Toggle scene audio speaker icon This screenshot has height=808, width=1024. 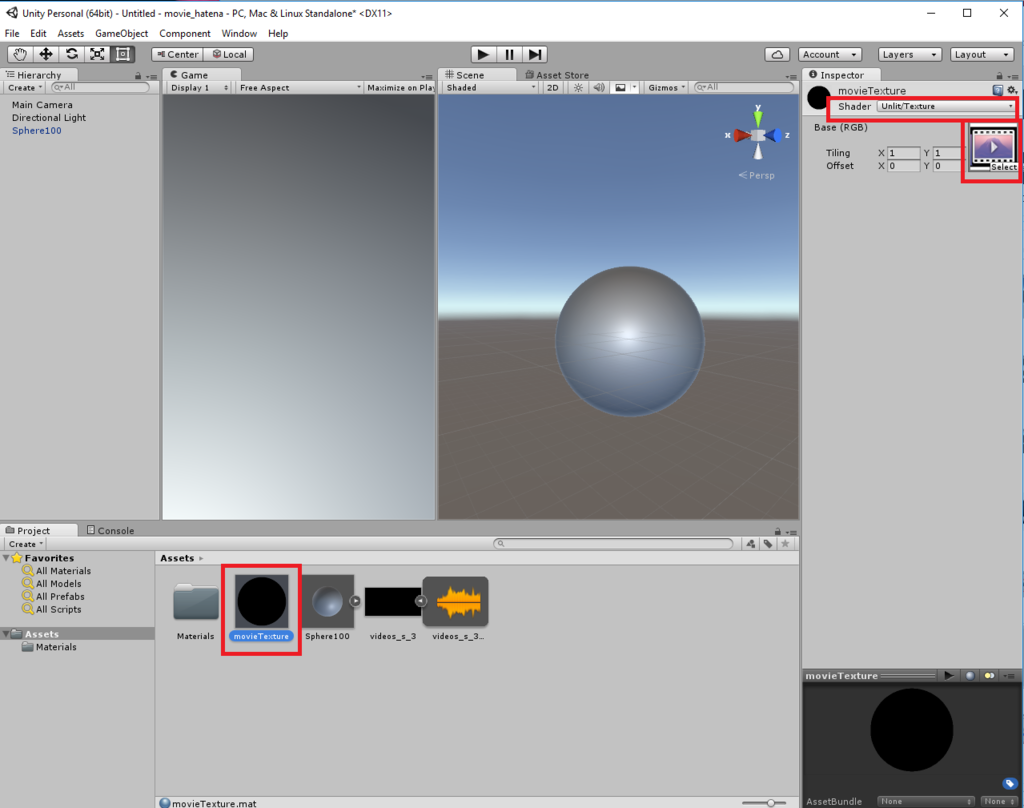[598, 88]
